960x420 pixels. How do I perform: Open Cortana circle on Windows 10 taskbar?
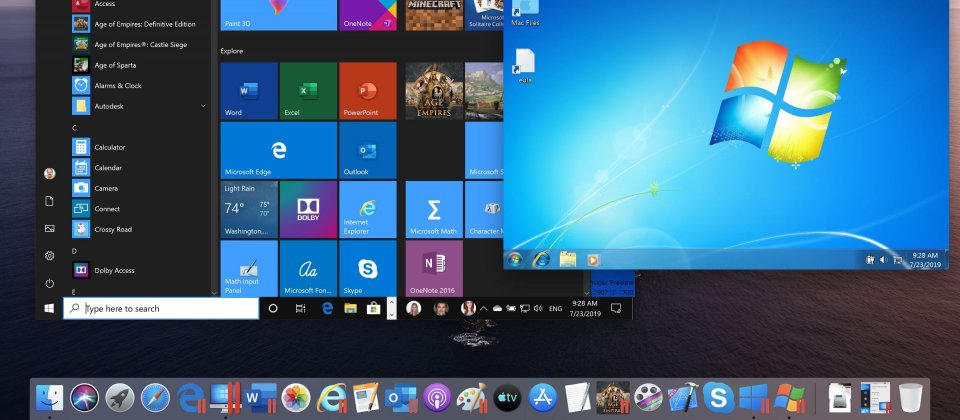(273, 309)
